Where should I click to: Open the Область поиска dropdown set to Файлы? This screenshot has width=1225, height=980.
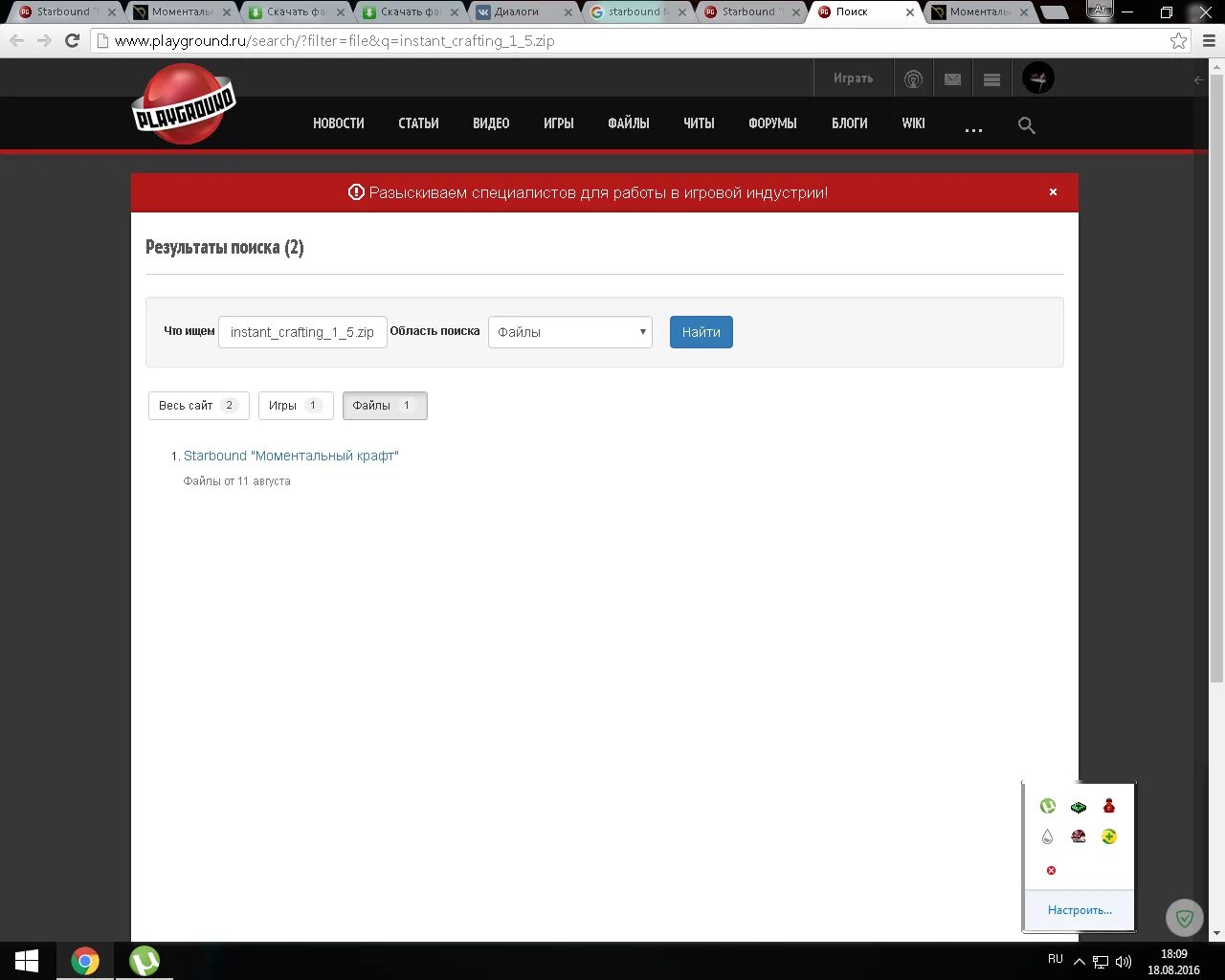[570, 332]
